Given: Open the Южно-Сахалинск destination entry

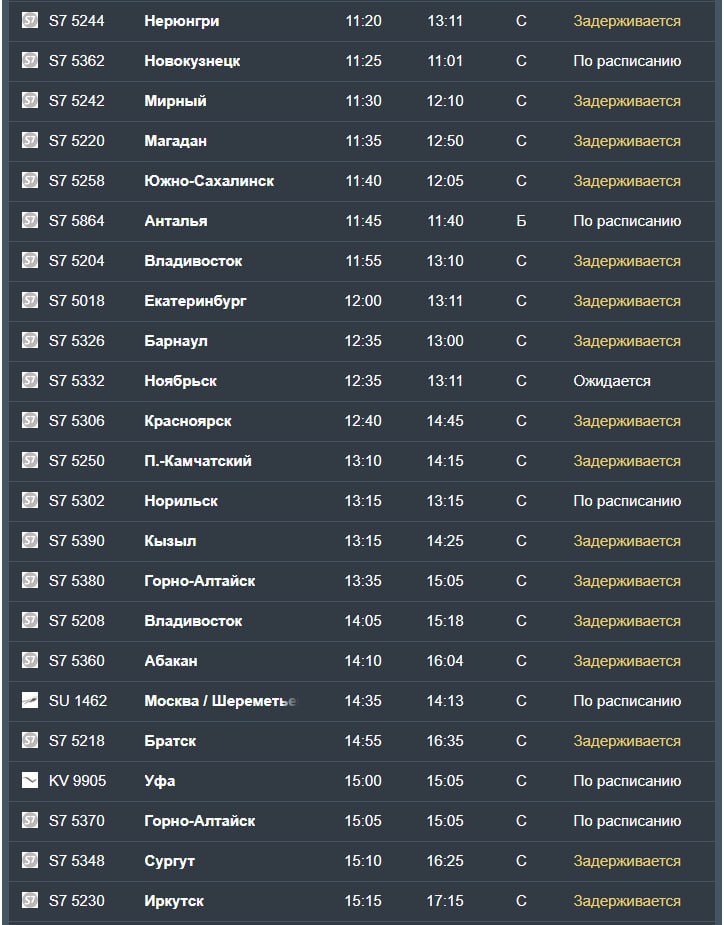Looking at the screenshot, I should [x=209, y=181].
